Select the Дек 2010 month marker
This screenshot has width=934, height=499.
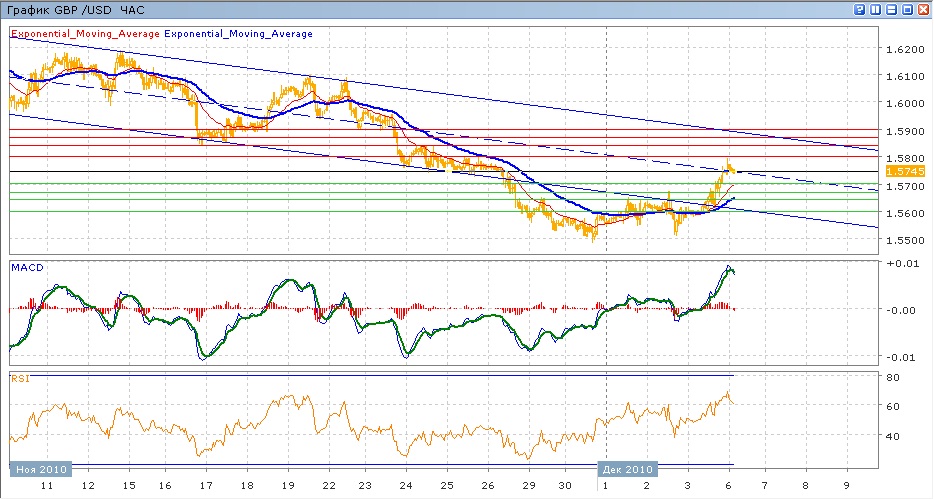click(627, 468)
